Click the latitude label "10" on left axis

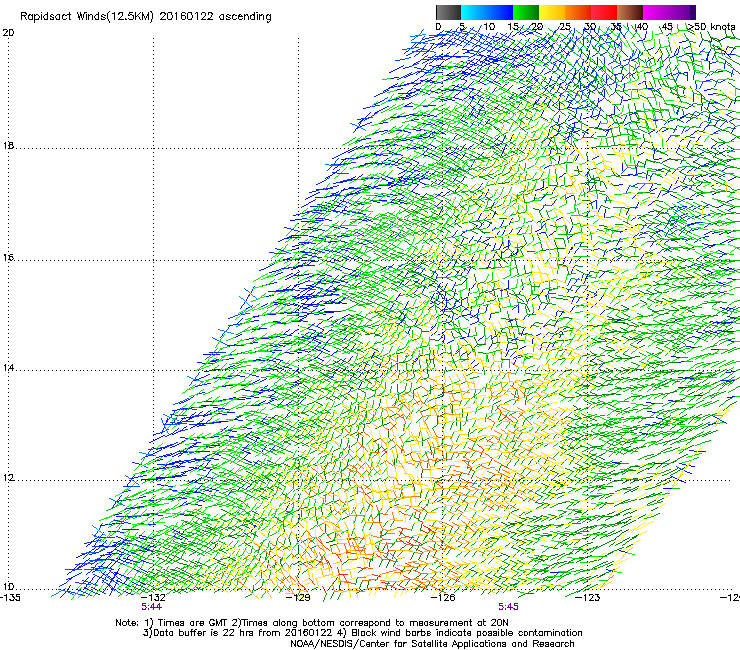(x=8, y=587)
